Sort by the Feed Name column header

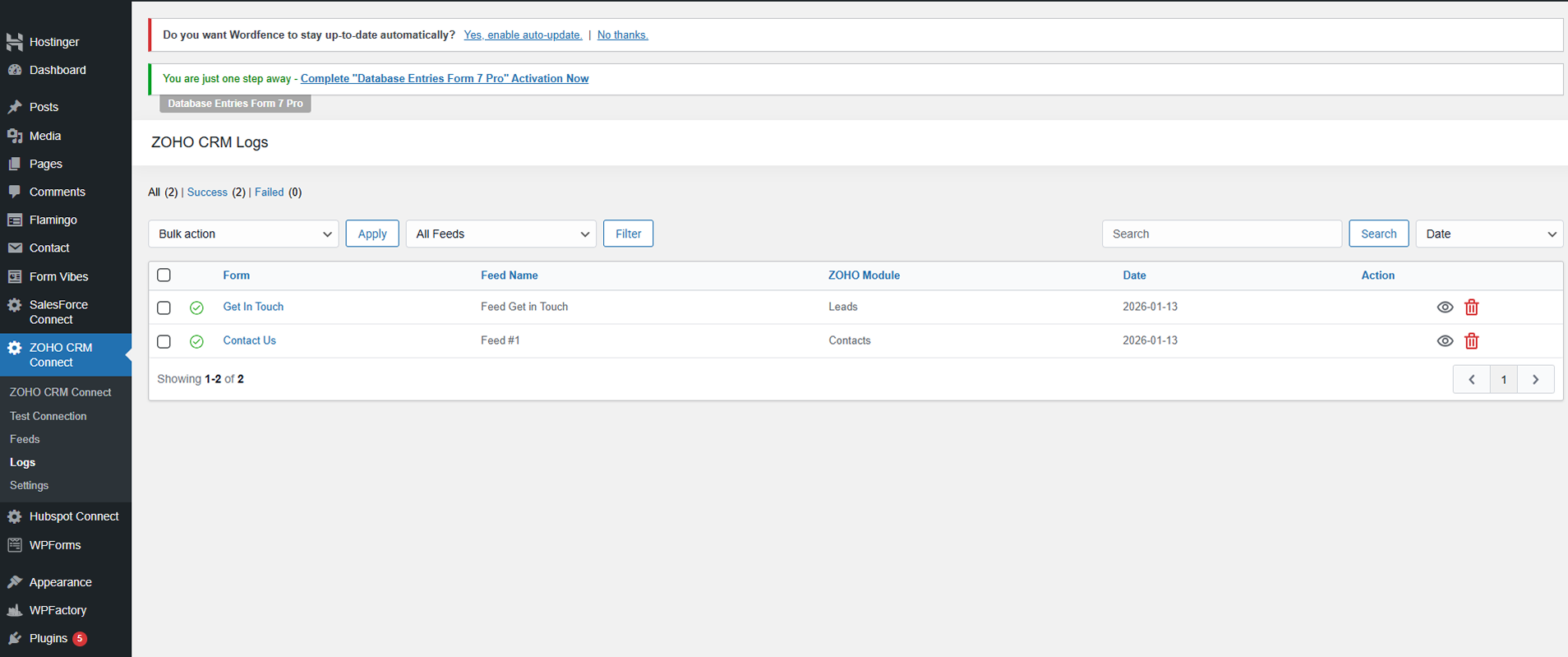[x=510, y=275]
